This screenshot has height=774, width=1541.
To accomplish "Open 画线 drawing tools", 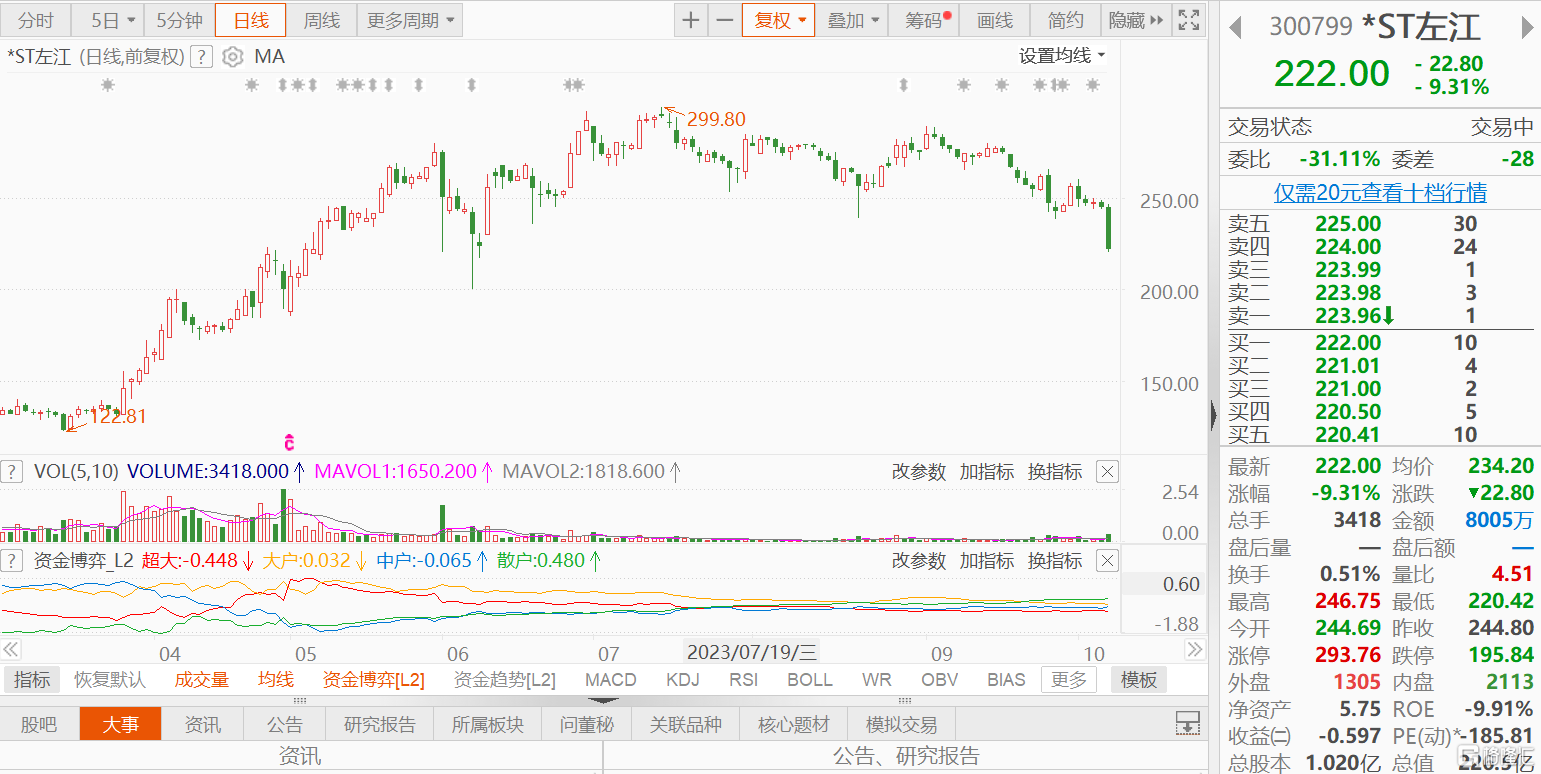I will (994, 20).
